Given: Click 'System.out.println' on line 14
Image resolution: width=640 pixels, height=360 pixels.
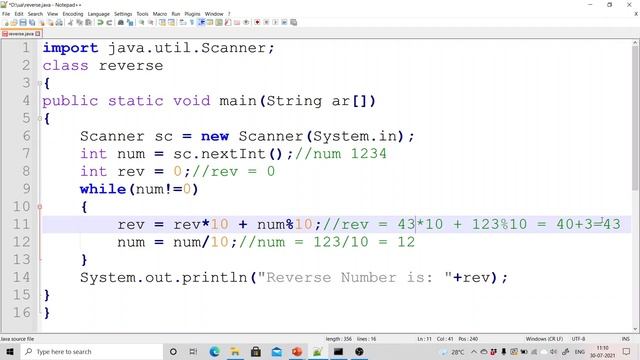Looking at the screenshot, I should (164, 278).
